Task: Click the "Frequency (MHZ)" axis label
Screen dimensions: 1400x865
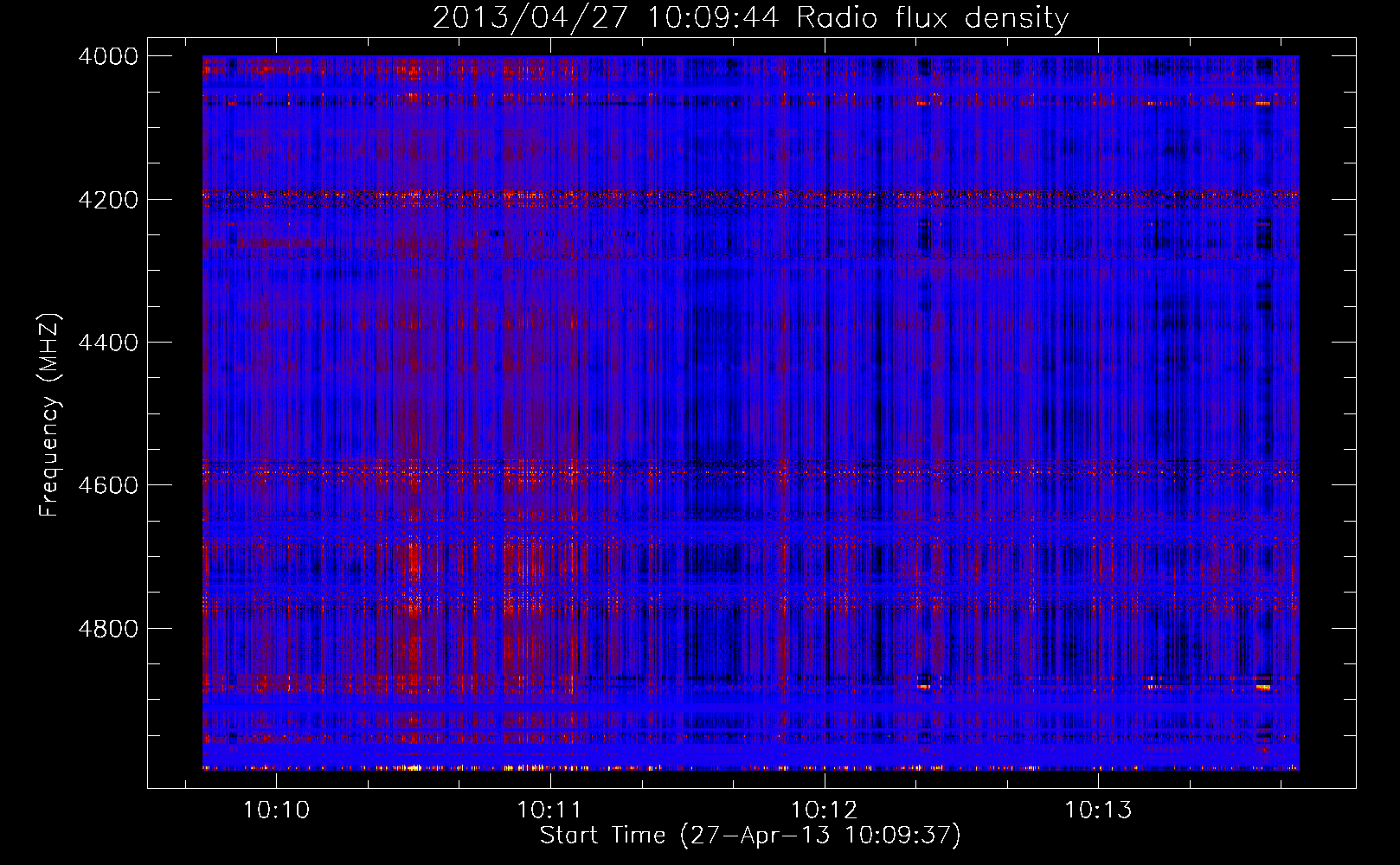Action: pos(49,415)
